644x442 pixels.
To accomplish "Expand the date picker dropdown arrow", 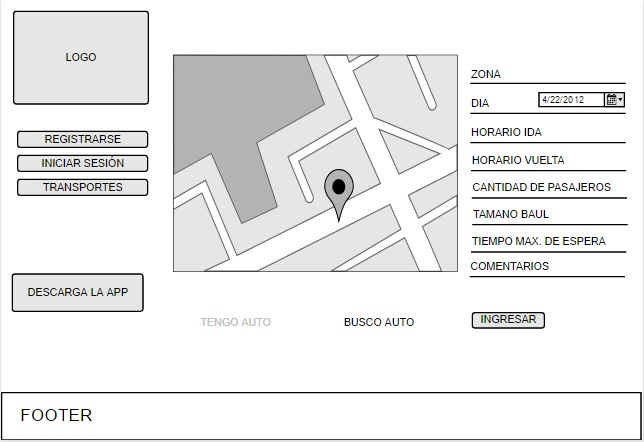I will pyautogui.click(x=621, y=100).
